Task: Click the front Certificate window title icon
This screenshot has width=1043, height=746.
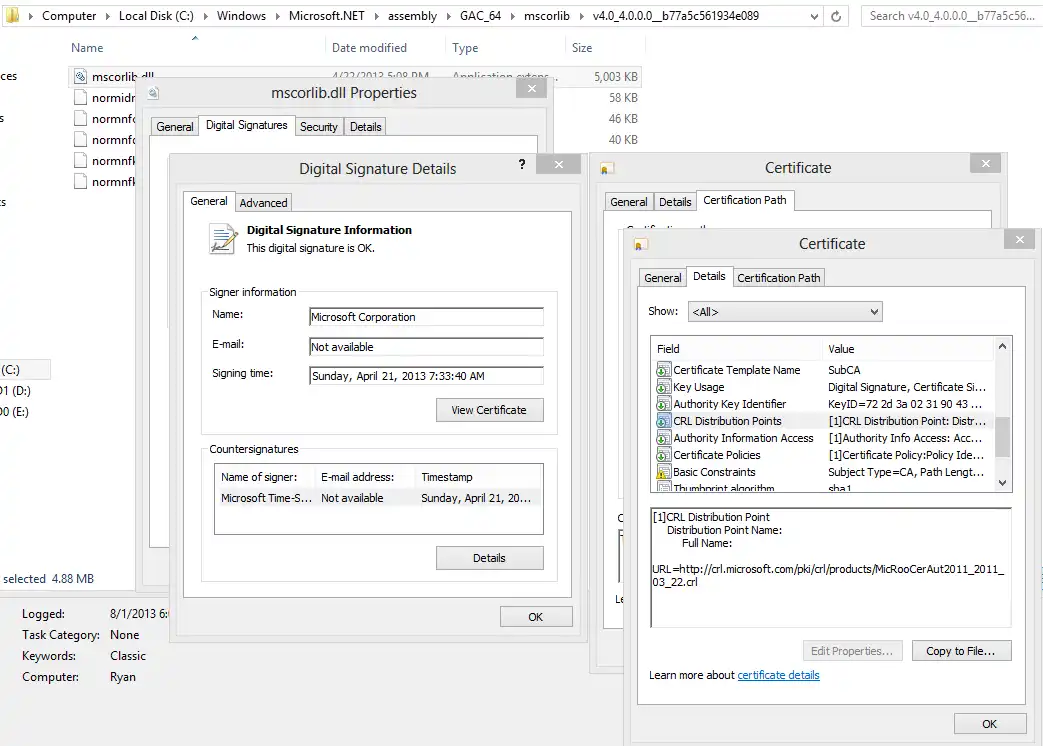Action: pyautogui.click(x=640, y=245)
